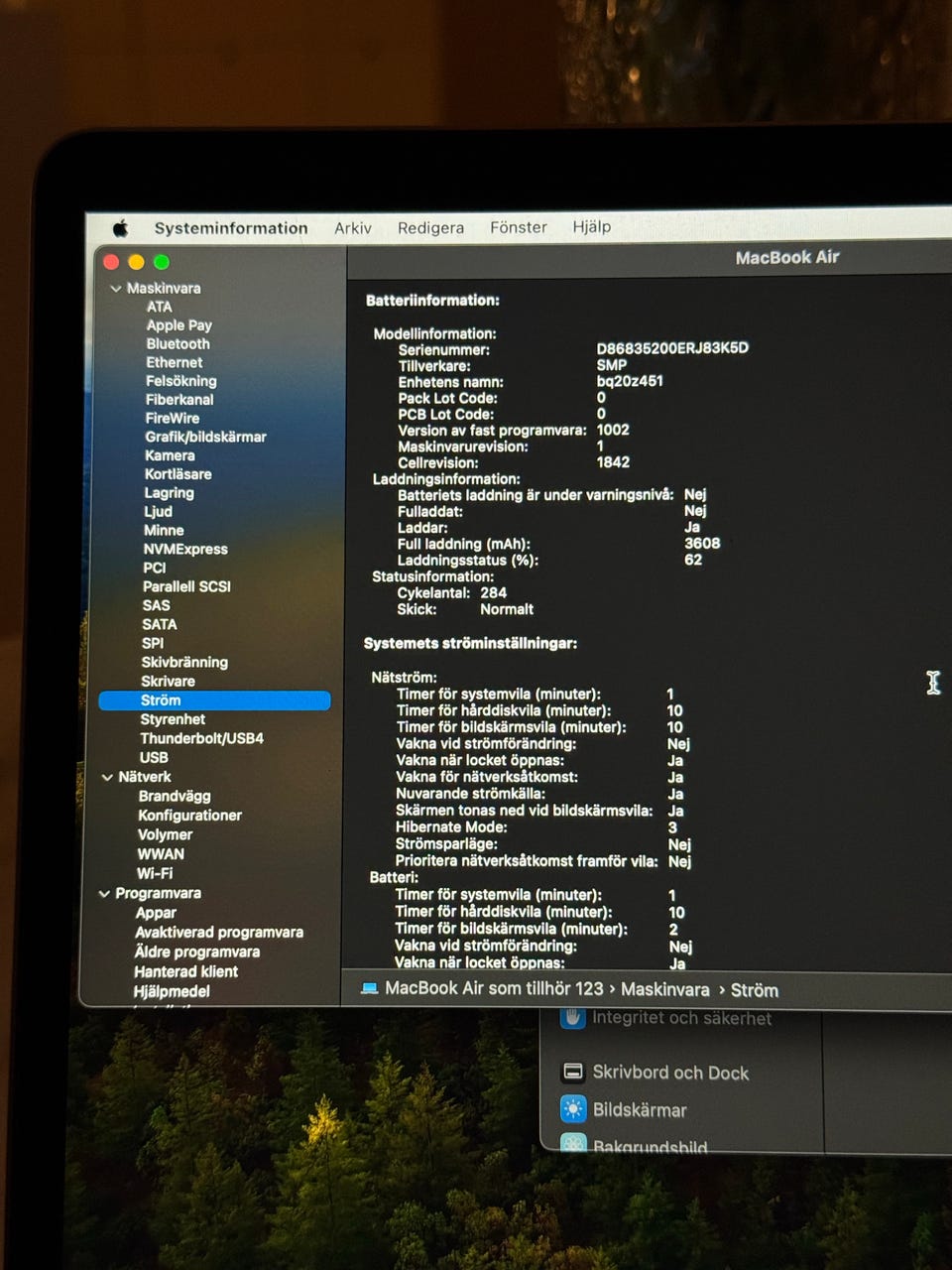Select Konfigurationer under Nätverk
Image resolution: width=952 pixels, height=1270 pixels.
pos(190,816)
